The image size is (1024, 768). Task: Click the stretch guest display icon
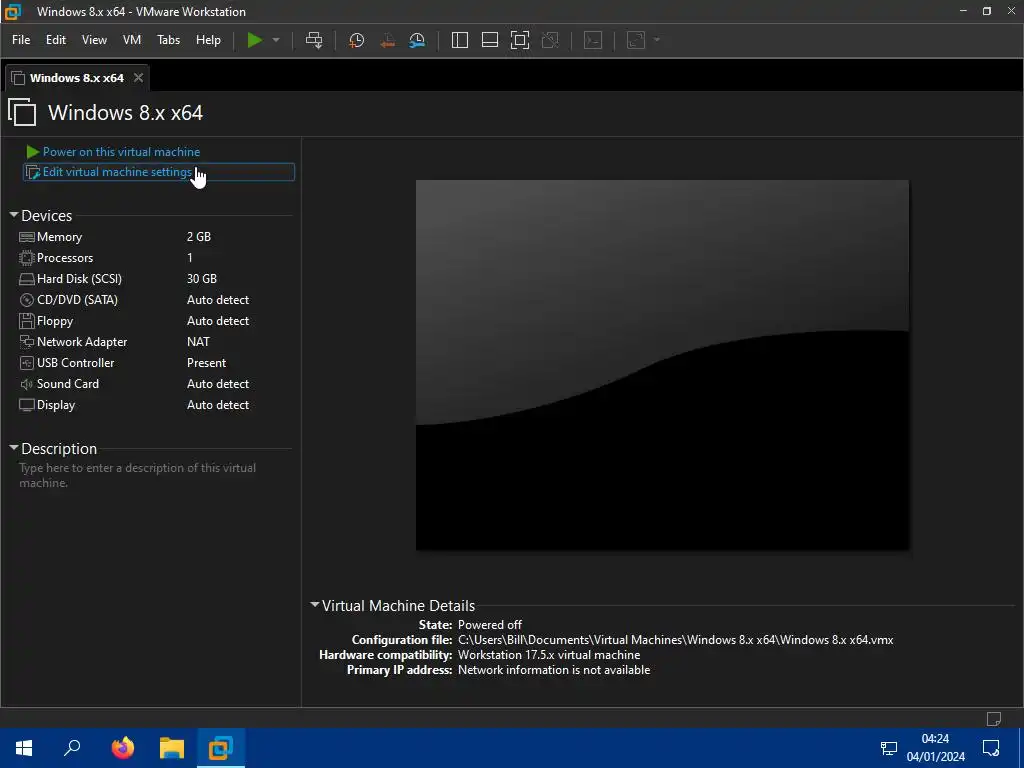pos(636,40)
